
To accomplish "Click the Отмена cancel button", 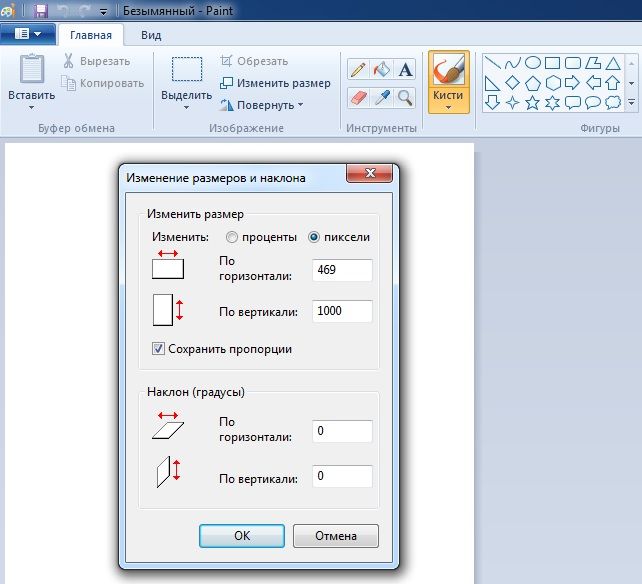I will point(336,536).
